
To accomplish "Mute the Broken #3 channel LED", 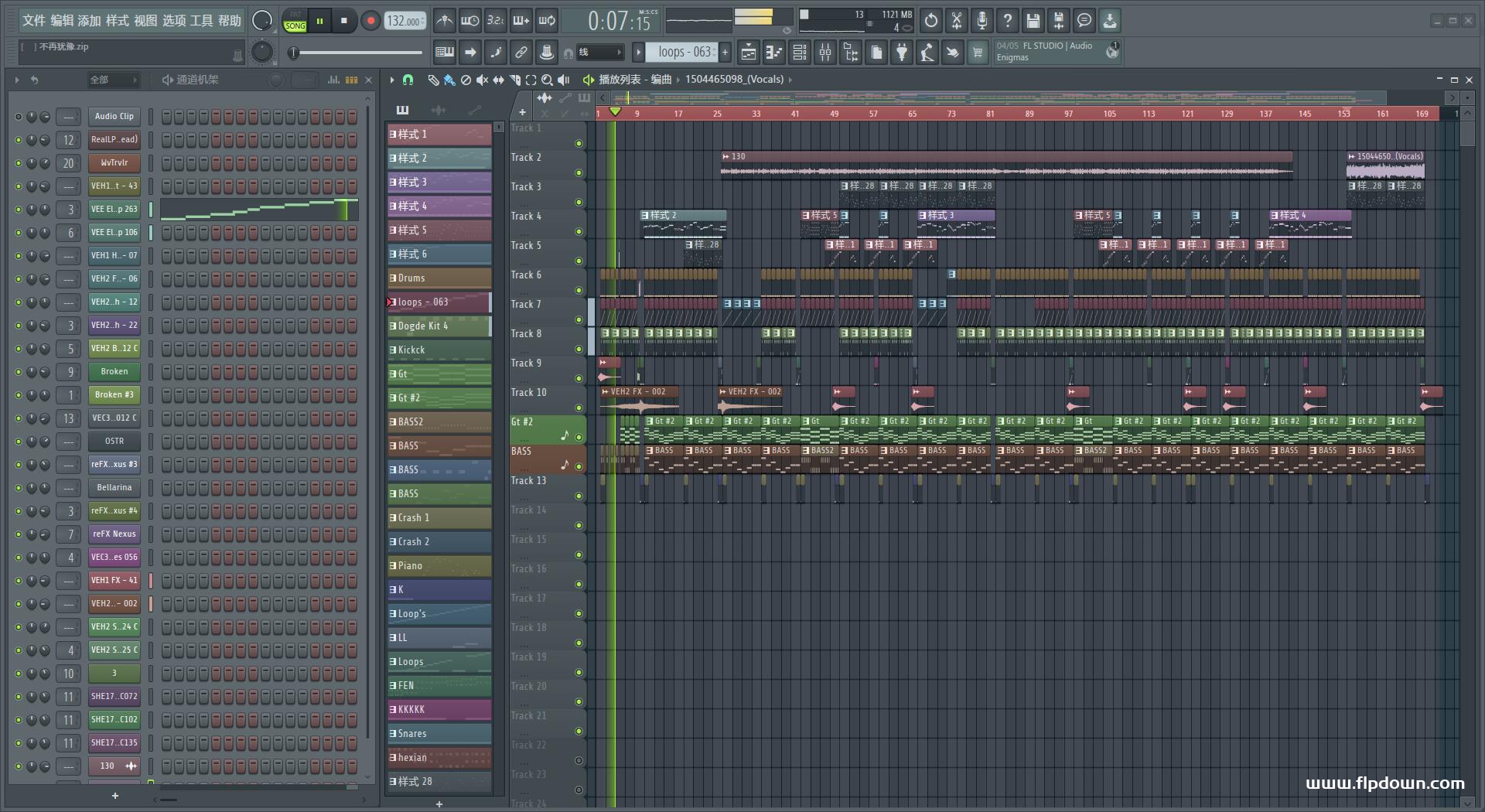I will point(19,395).
